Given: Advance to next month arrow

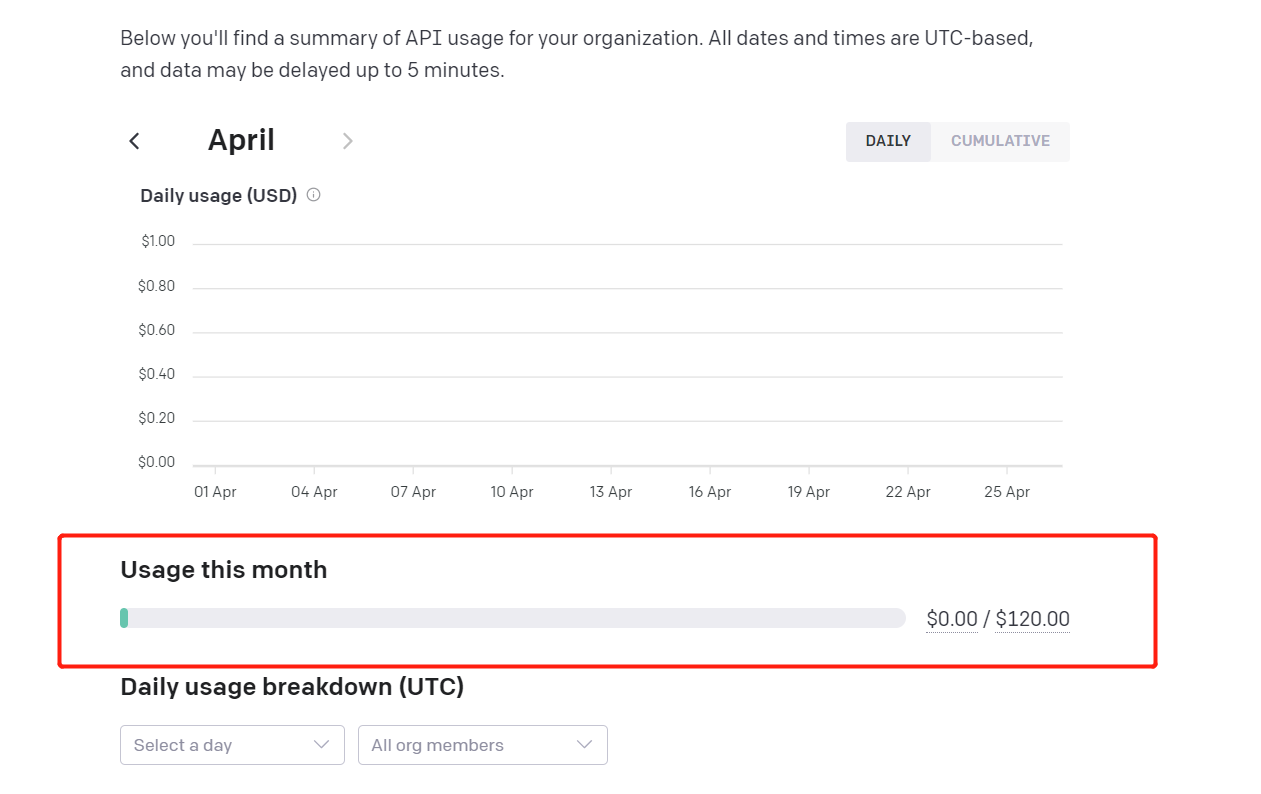Looking at the screenshot, I should click(348, 141).
